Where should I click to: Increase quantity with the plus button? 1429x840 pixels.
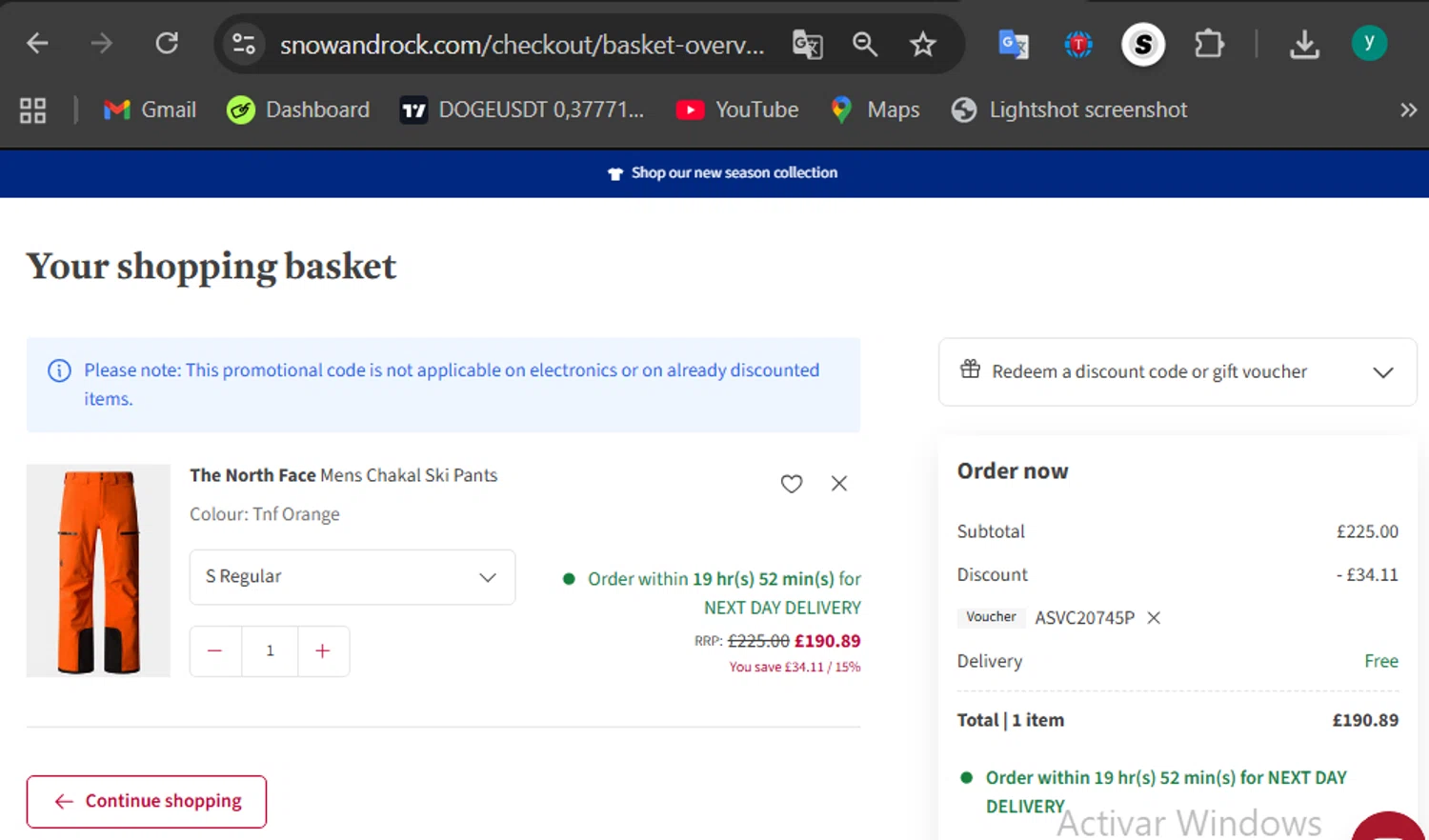coord(323,651)
